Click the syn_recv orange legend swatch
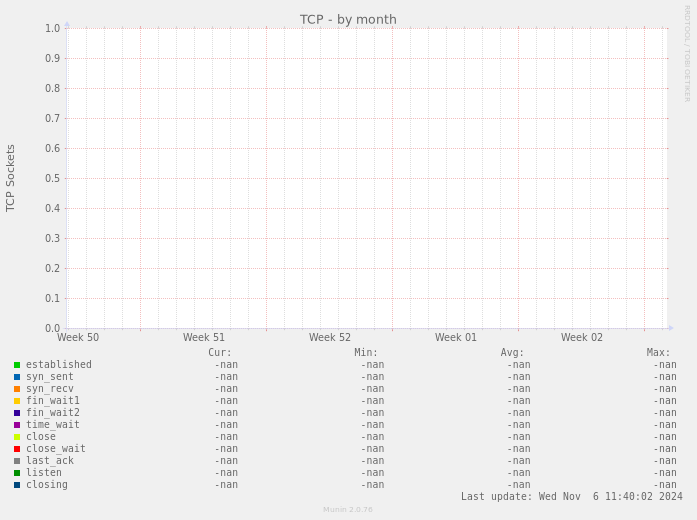Viewport: 697px width, 520px height. pyautogui.click(x=17, y=389)
